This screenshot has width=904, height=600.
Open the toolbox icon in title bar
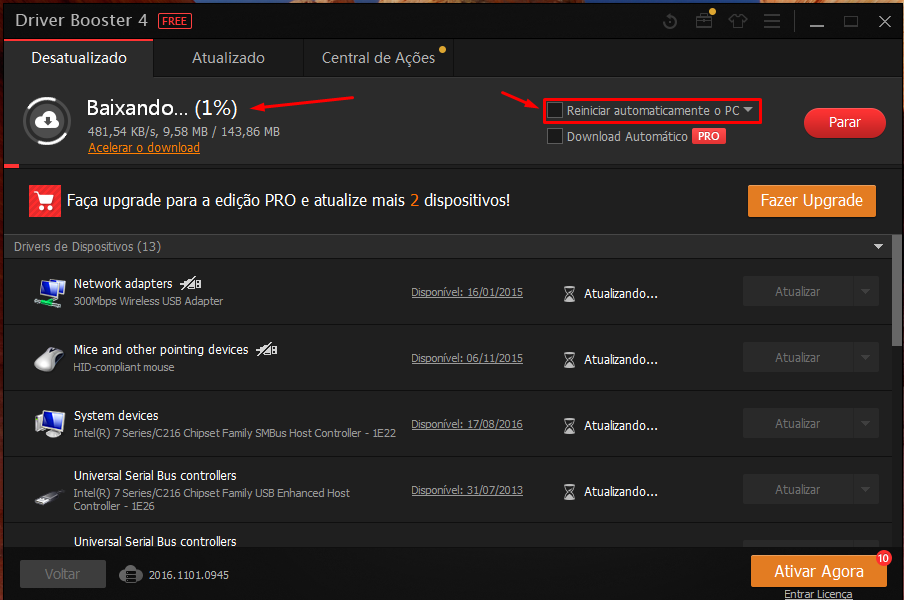(704, 21)
